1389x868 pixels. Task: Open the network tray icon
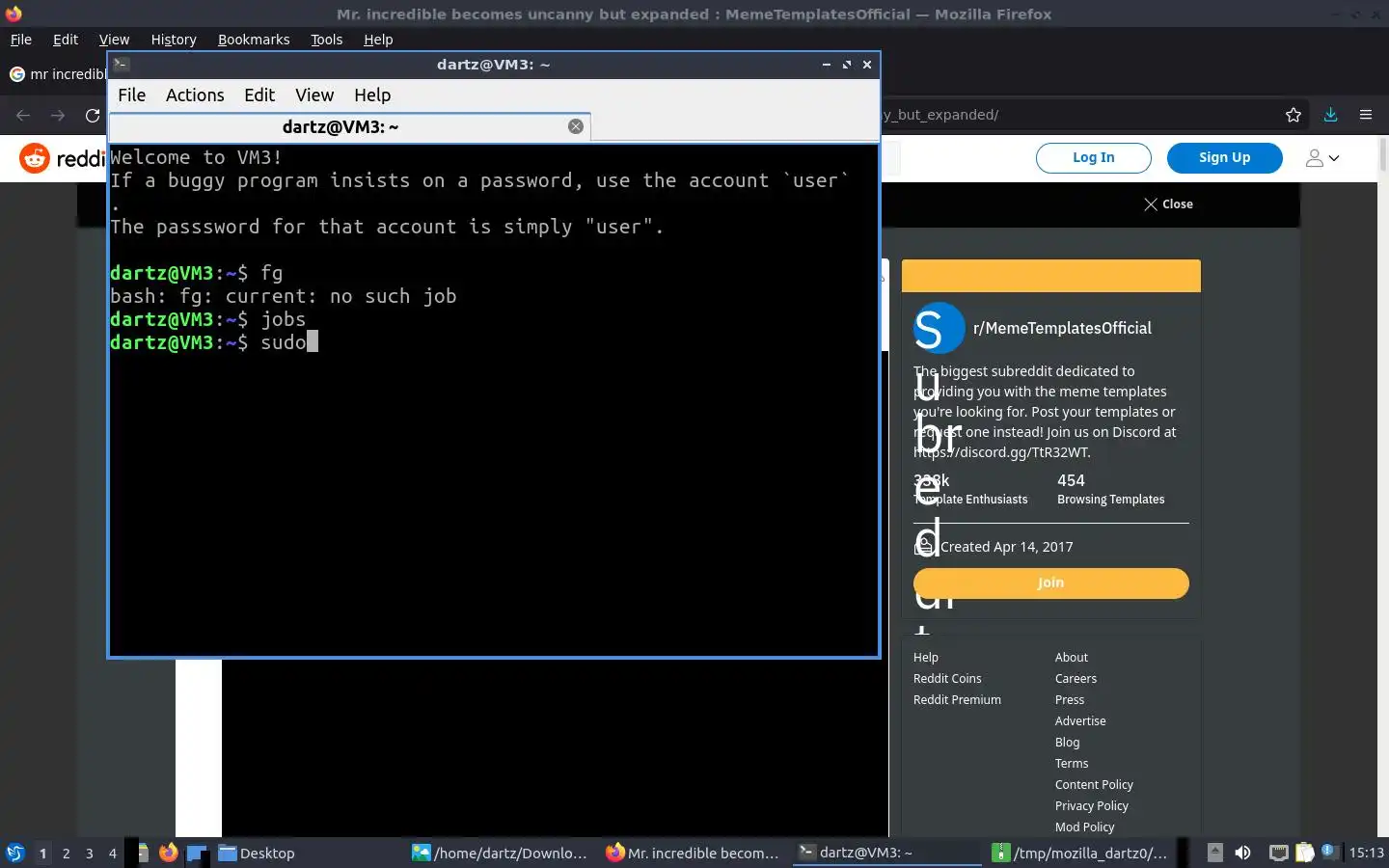click(1278, 853)
